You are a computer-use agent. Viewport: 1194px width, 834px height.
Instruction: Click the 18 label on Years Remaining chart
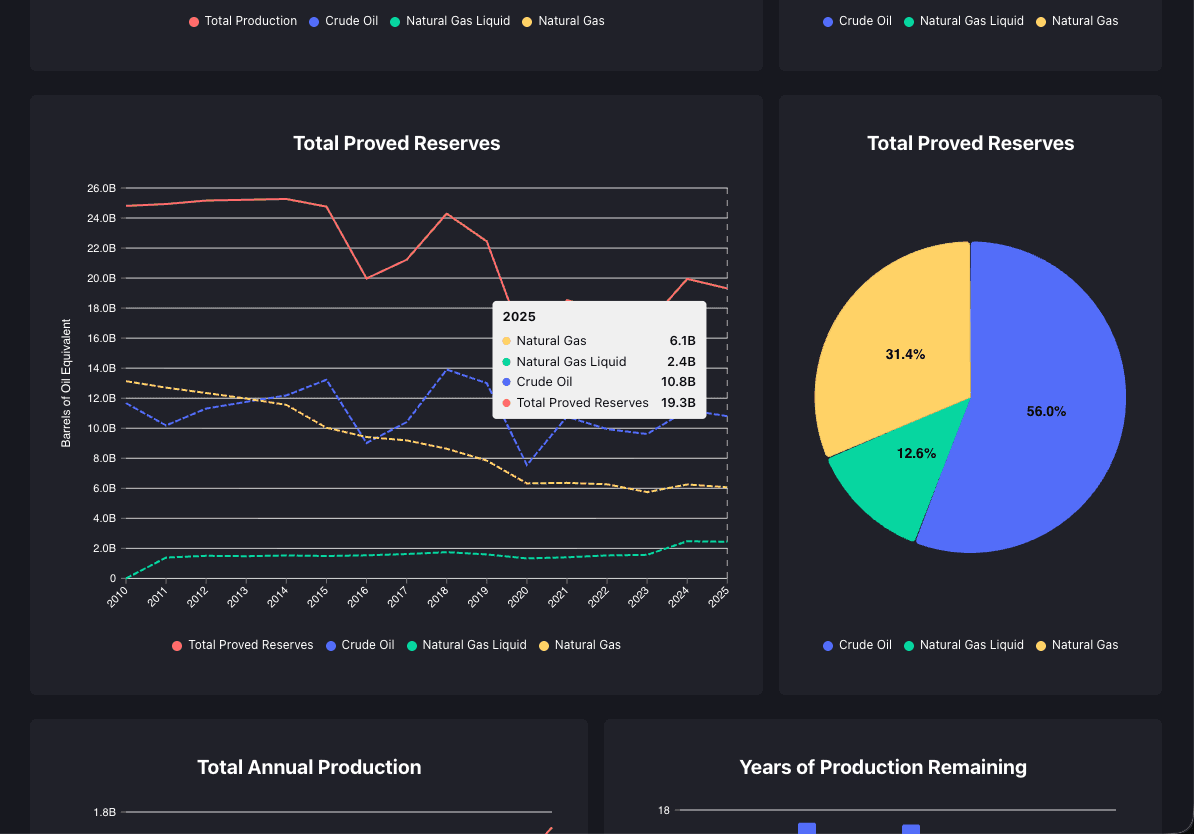click(x=664, y=810)
